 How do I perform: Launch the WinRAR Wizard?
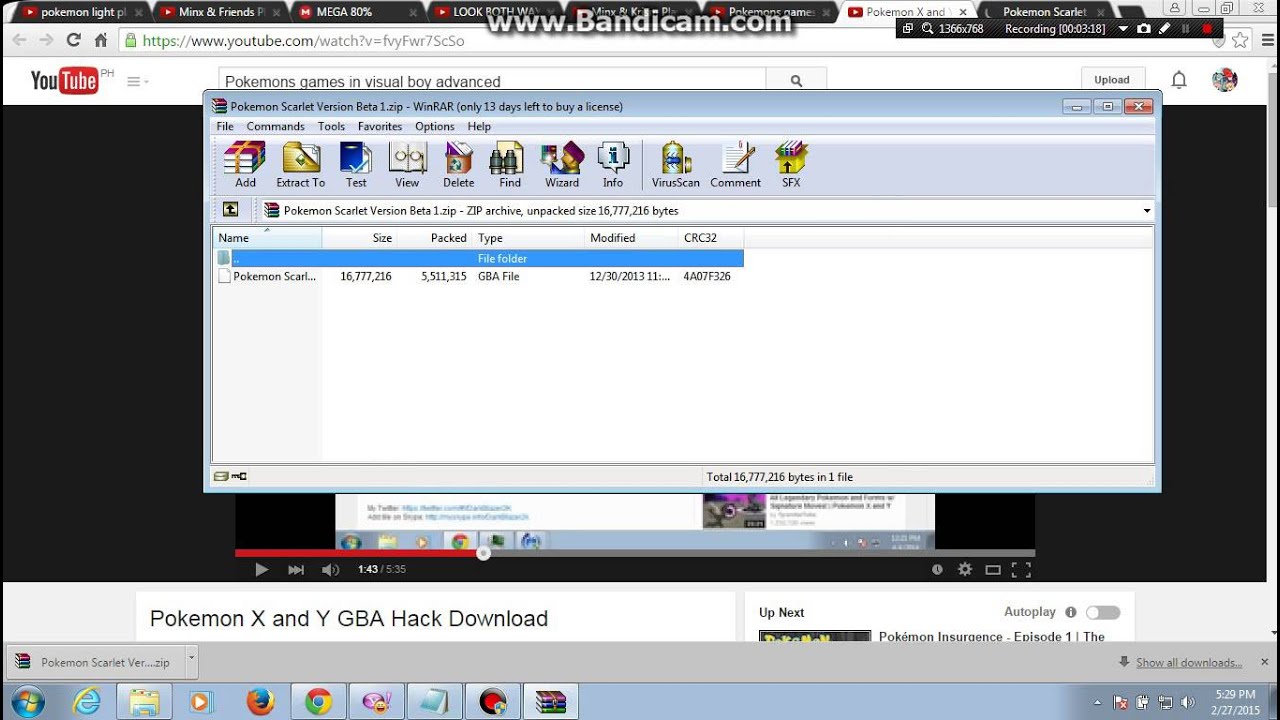point(562,165)
